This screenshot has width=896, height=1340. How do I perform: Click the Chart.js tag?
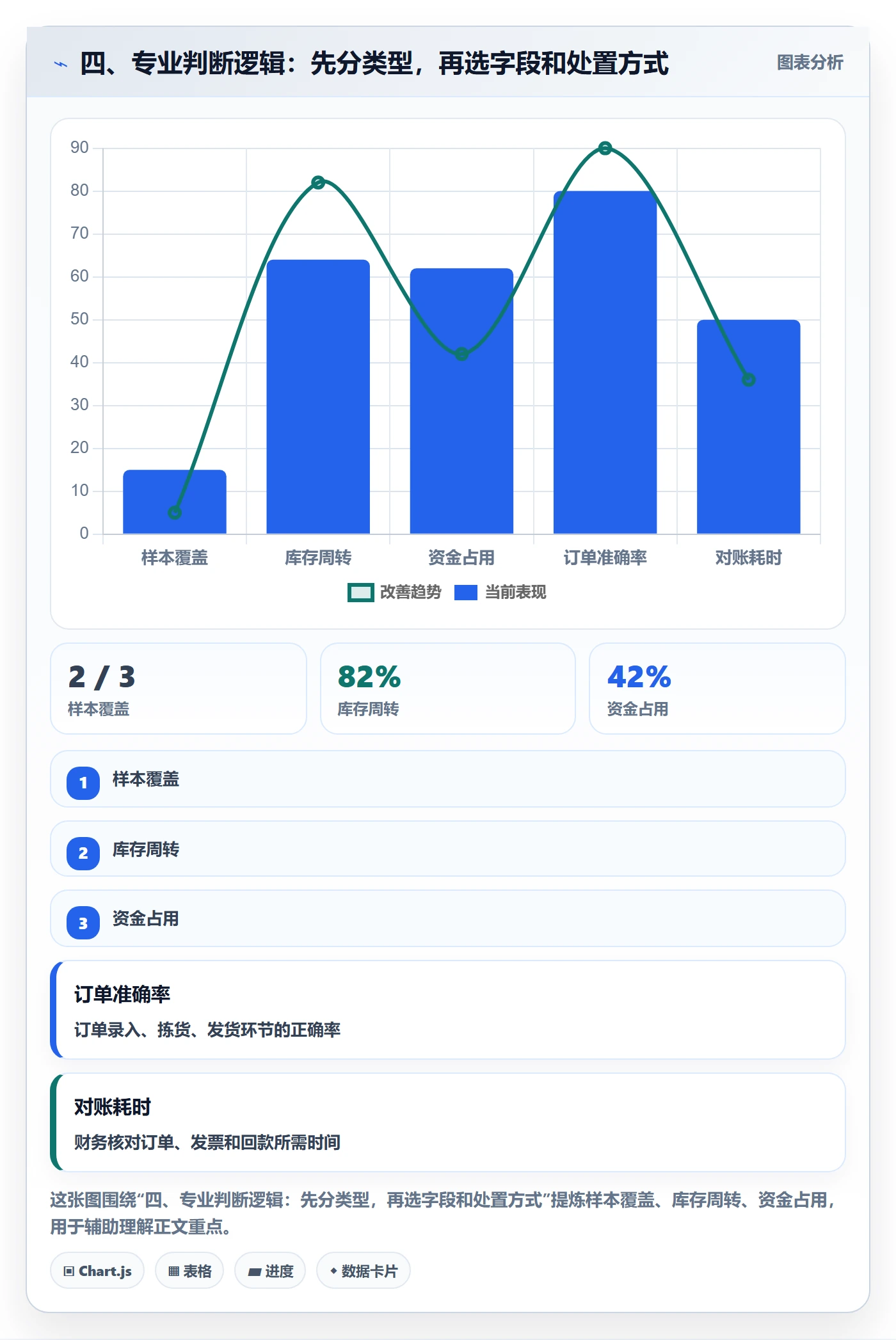tap(97, 1271)
